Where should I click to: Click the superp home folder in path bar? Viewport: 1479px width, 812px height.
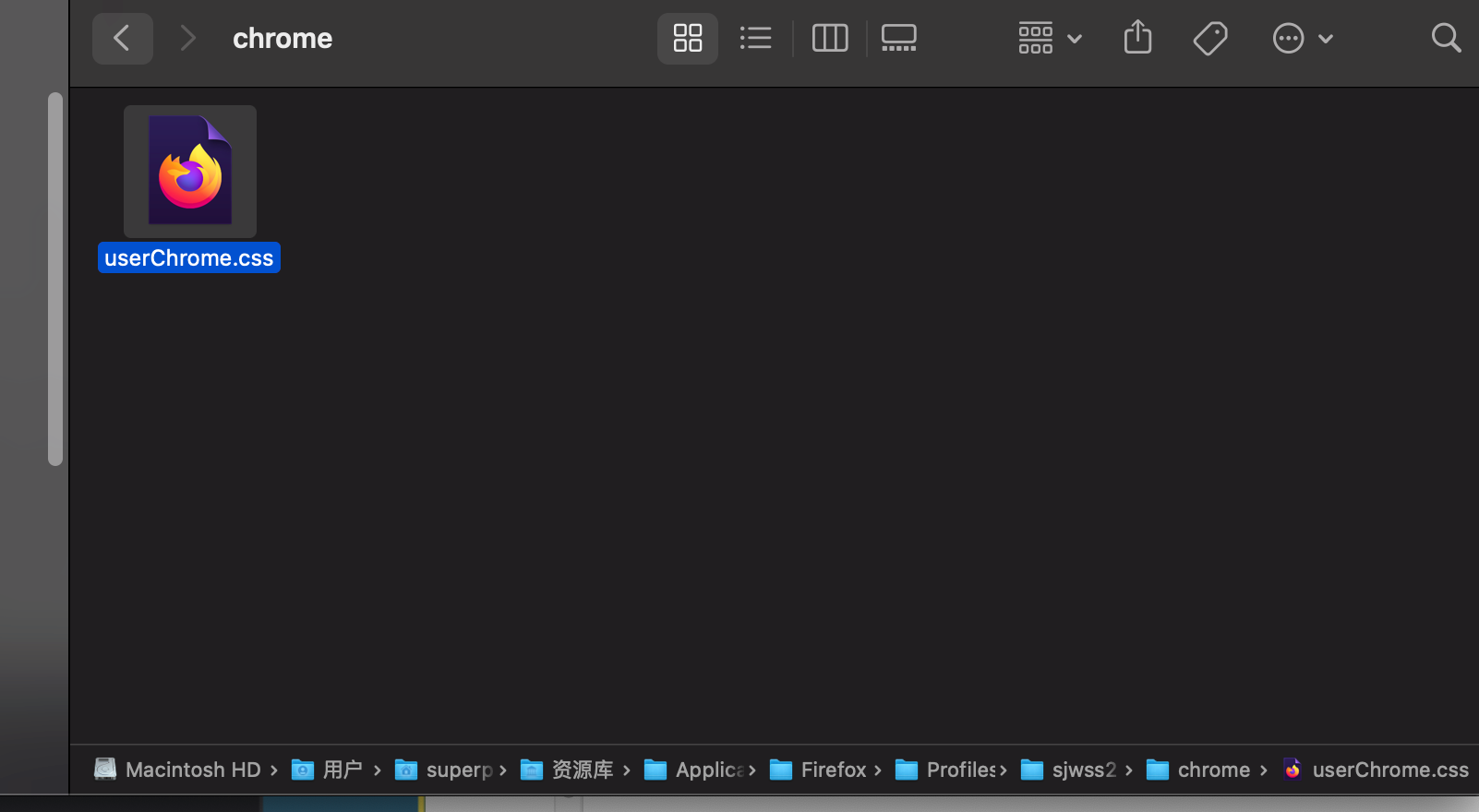(444, 770)
